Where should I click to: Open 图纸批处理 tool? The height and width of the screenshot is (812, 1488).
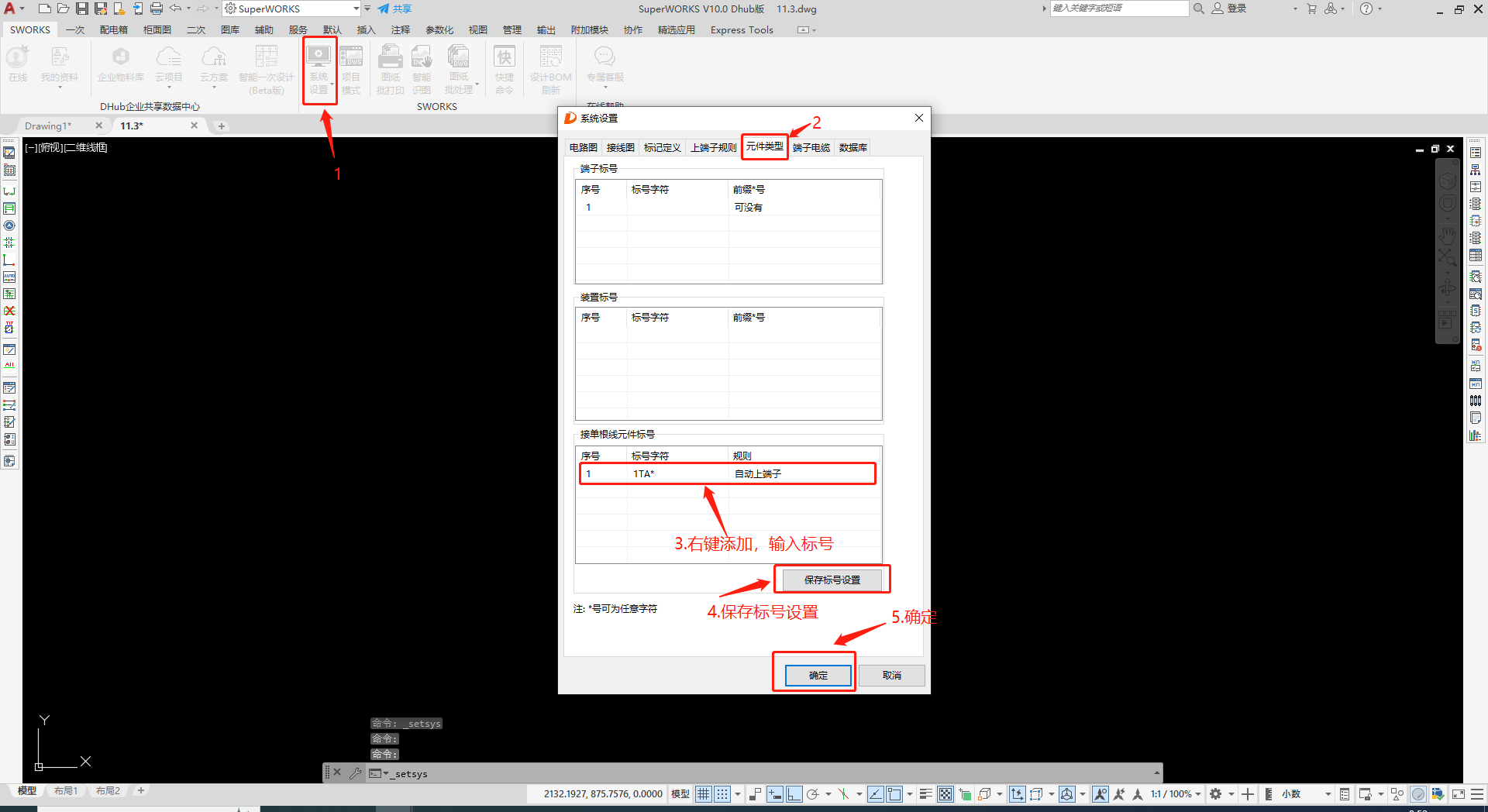(x=459, y=70)
